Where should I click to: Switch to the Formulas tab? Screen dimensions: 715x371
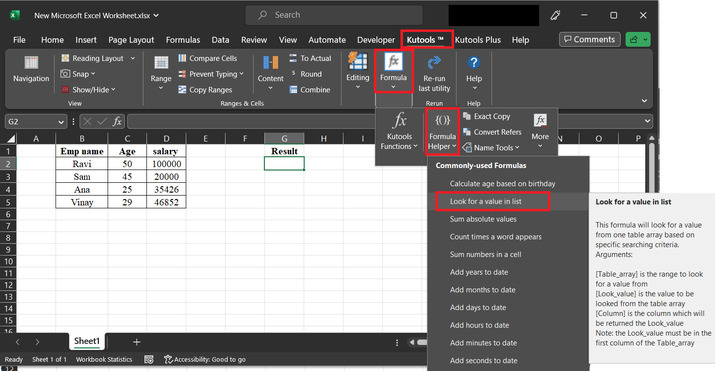[x=183, y=40]
